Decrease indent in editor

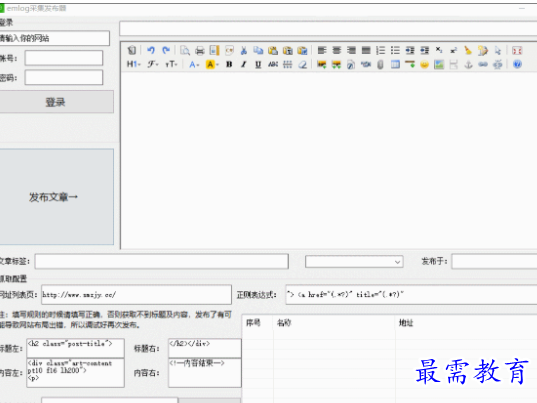pos(425,50)
